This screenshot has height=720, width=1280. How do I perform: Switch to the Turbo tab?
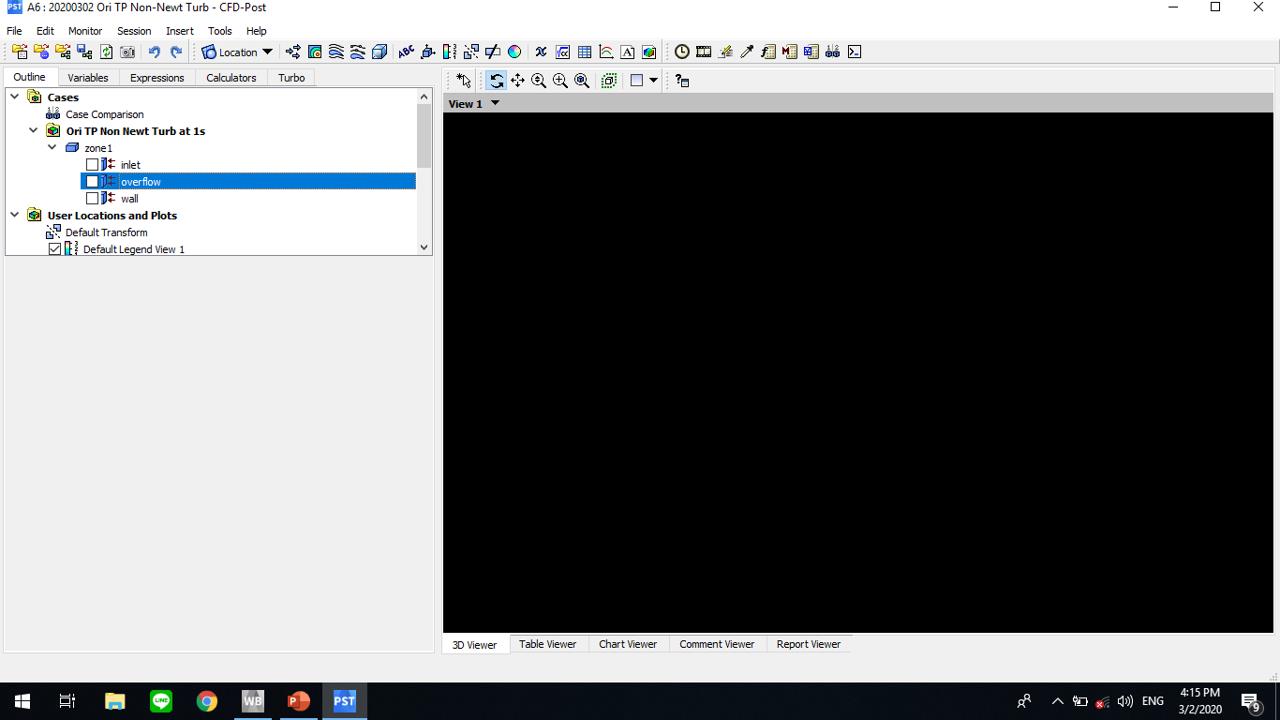pyautogui.click(x=291, y=78)
